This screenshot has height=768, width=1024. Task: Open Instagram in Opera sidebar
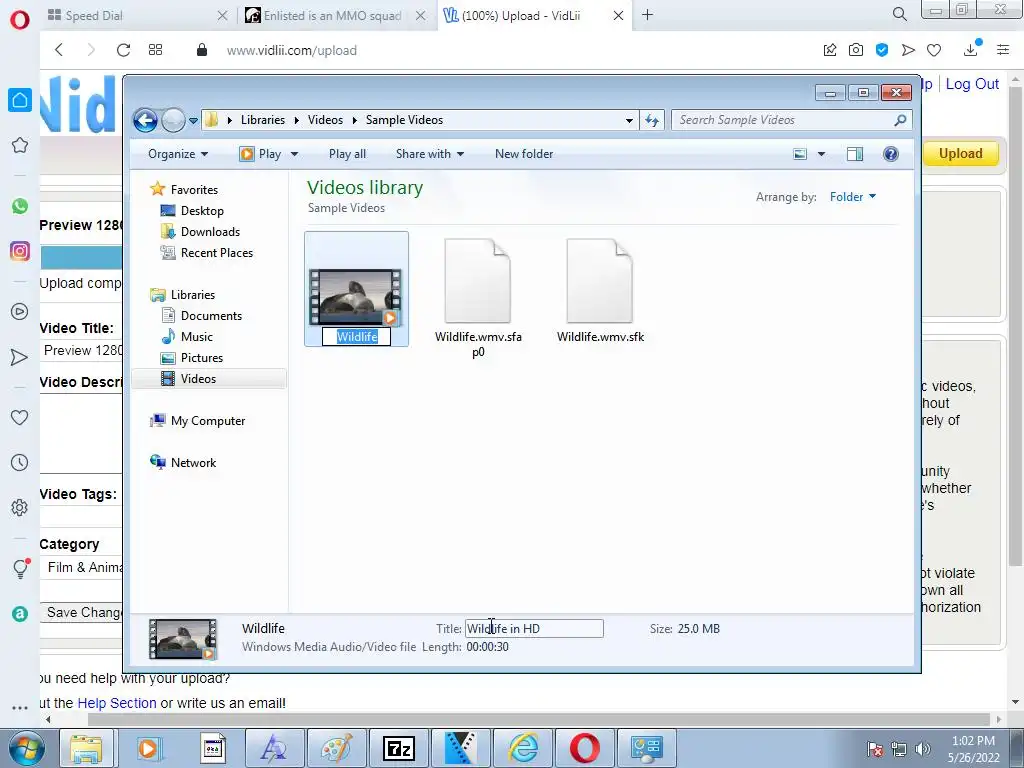point(20,251)
